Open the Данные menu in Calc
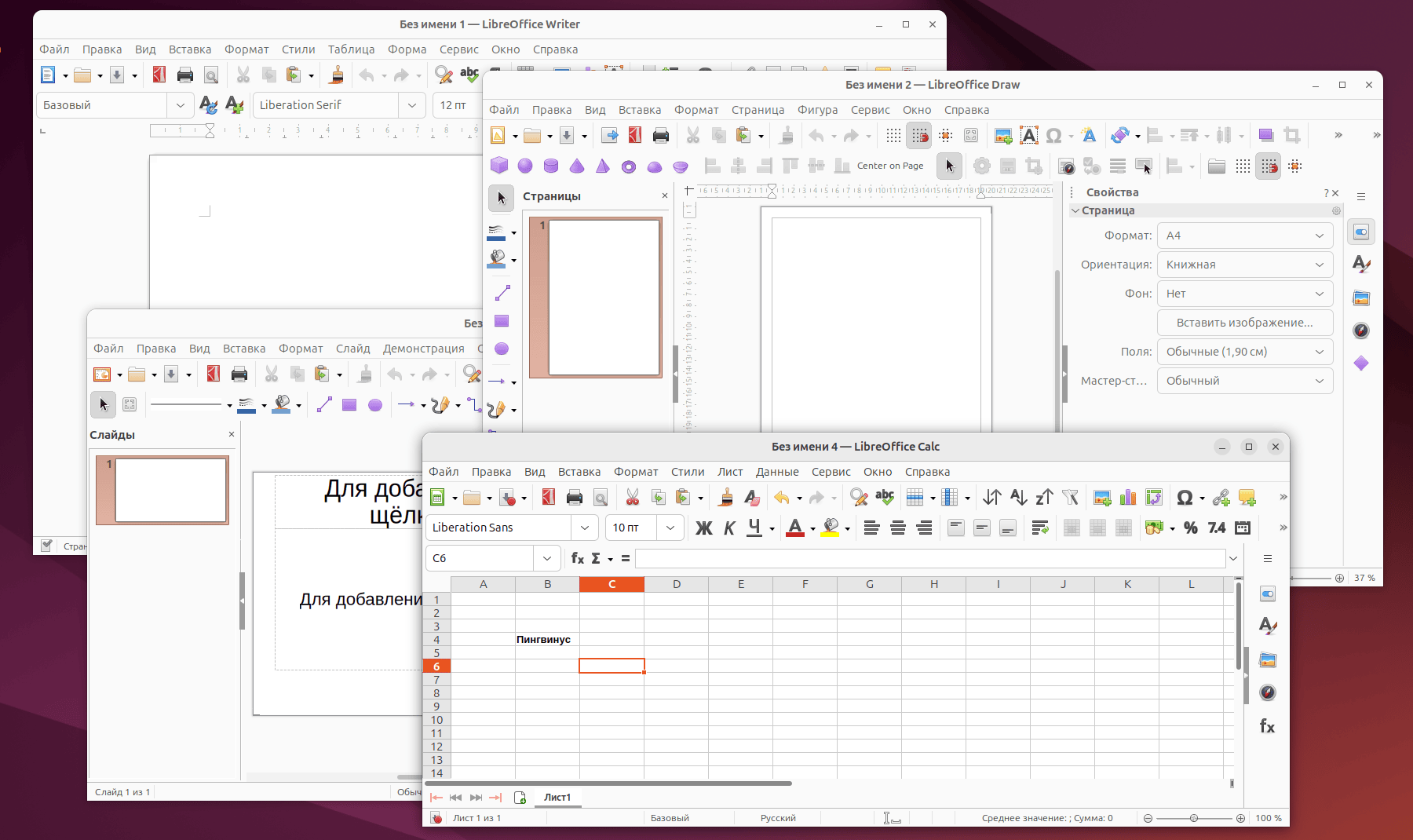This screenshot has height=840, width=1413. point(776,472)
